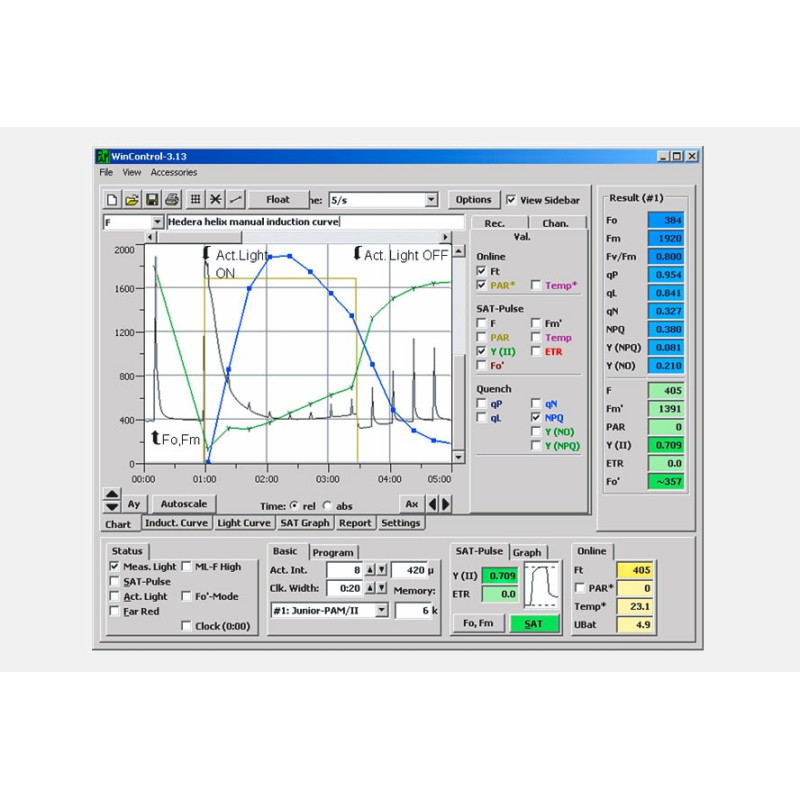Create a new file with the New icon
Viewport: 800px width, 800px height.
(112, 199)
